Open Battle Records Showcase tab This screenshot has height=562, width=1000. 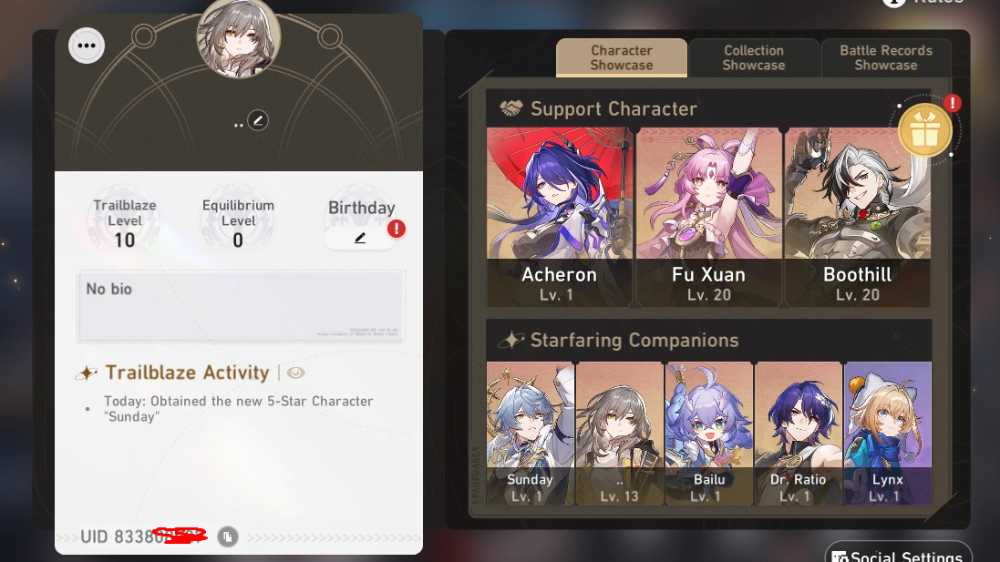click(886, 58)
